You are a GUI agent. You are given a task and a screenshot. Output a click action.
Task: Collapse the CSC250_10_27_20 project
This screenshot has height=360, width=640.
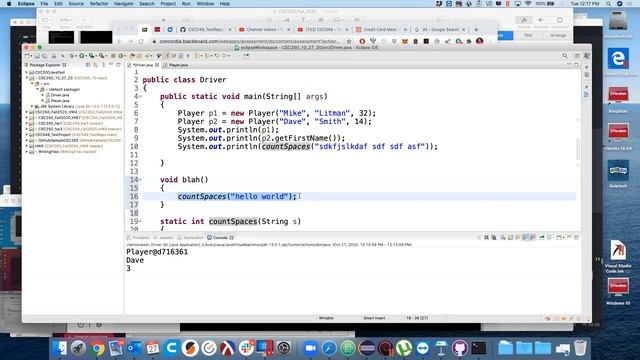coord(27,78)
